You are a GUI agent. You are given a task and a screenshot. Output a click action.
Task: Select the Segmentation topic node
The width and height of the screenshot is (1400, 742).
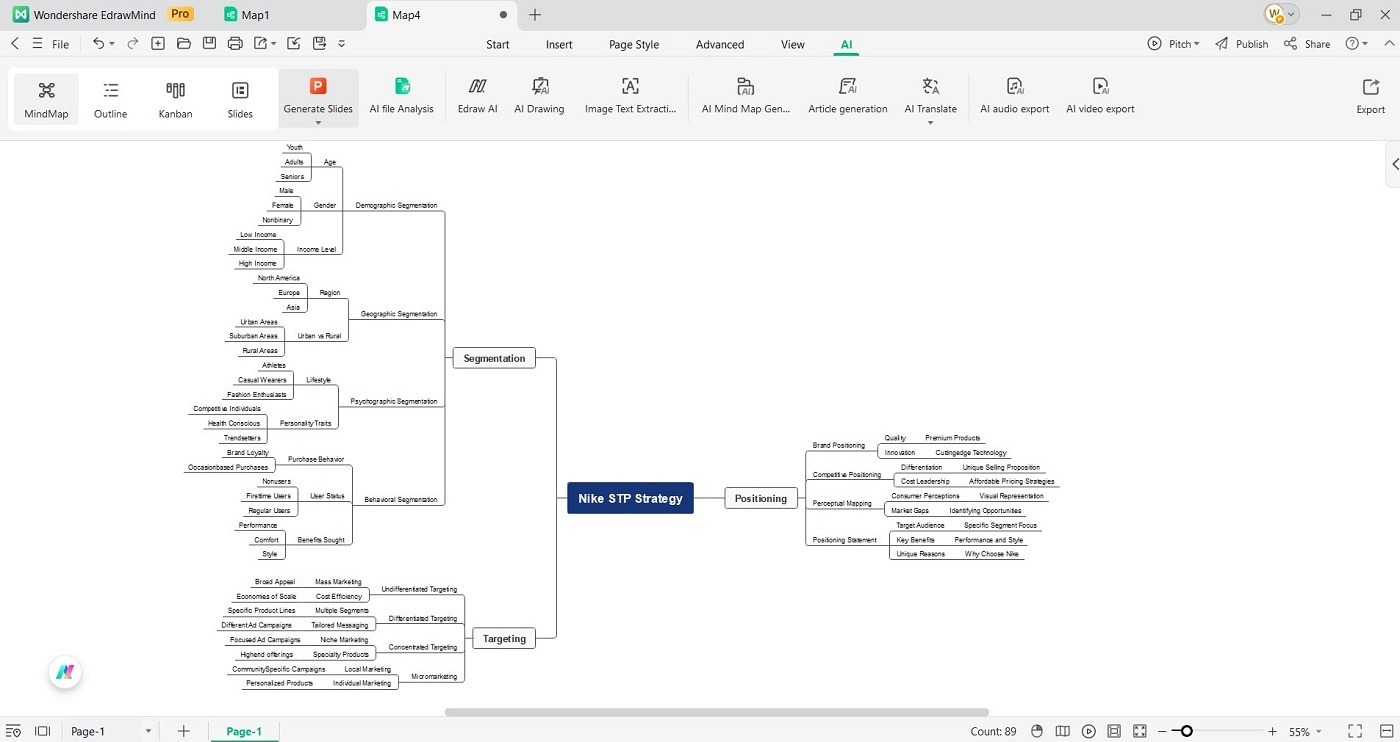click(x=494, y=358)
